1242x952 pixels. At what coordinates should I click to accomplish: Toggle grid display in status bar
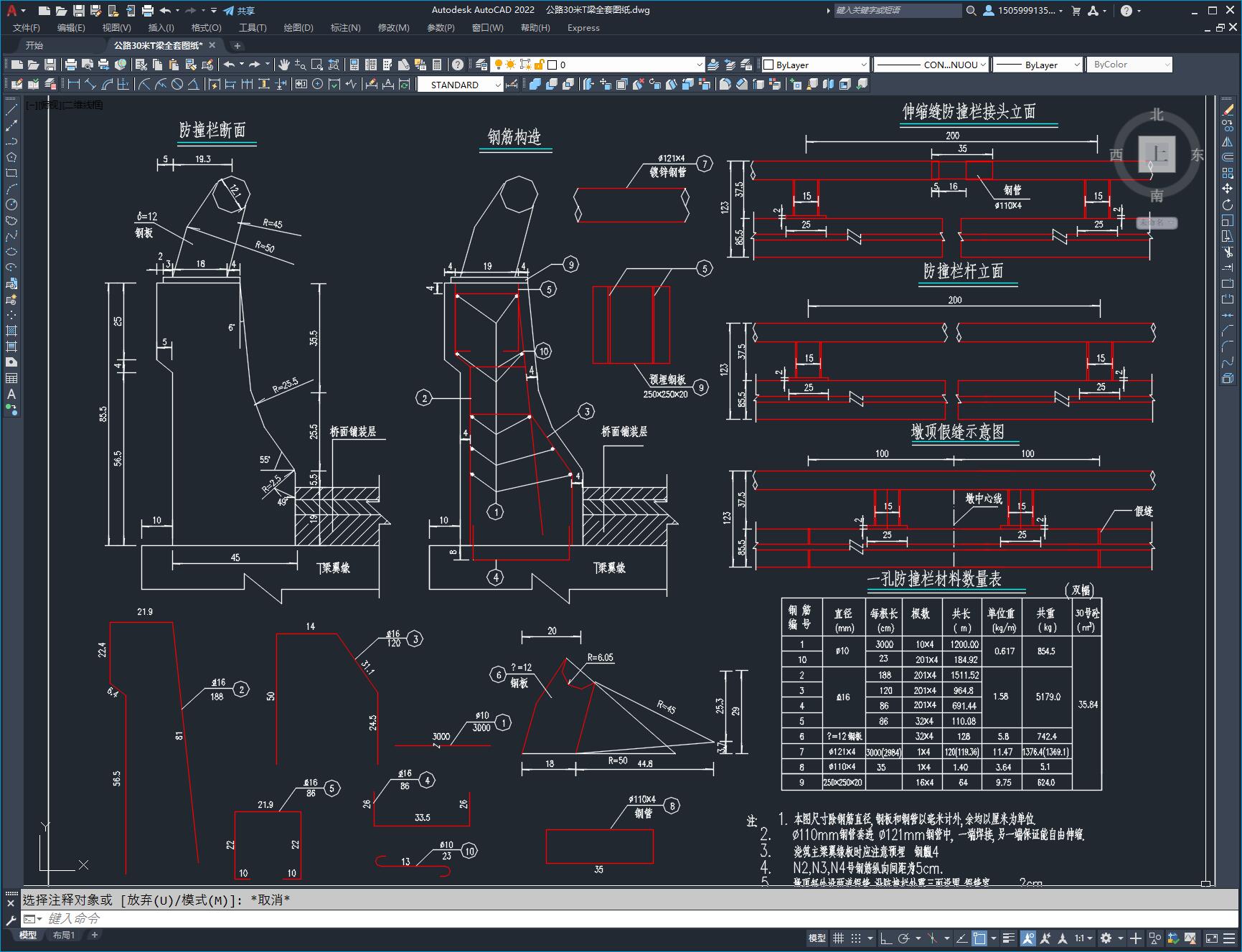(x=837, y=938)
